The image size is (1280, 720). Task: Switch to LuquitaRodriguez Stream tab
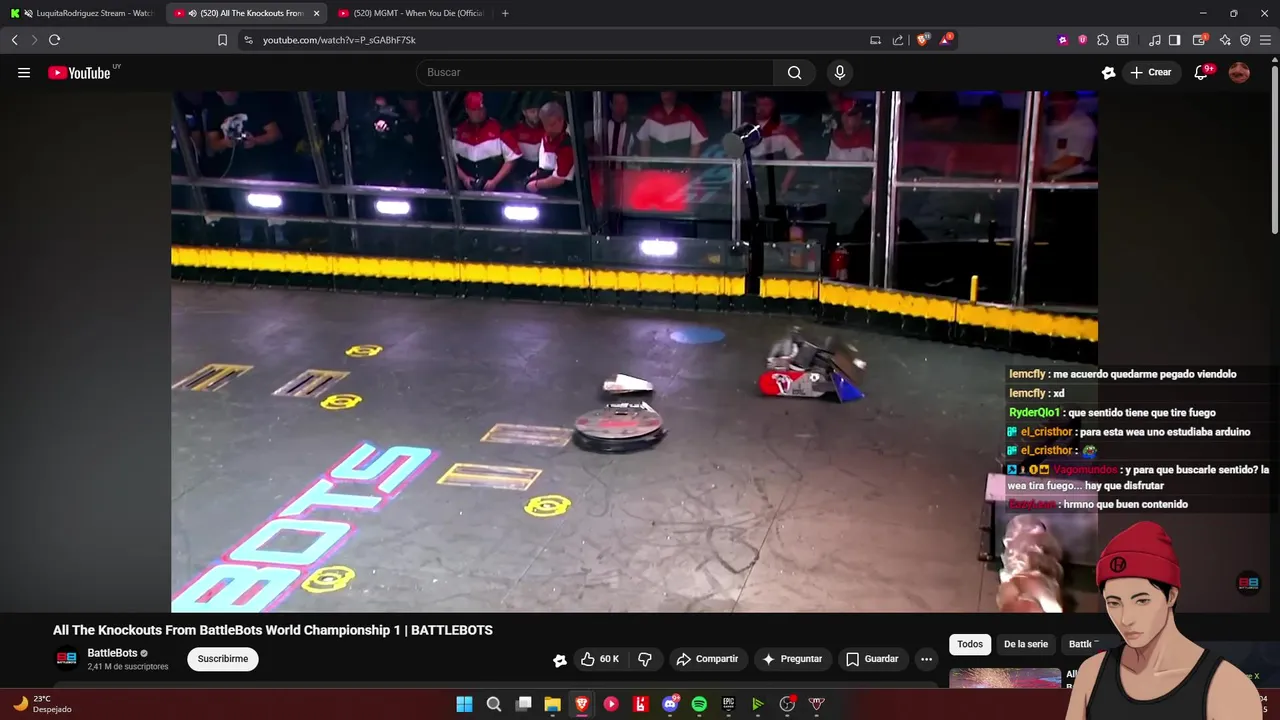(82, 13)
